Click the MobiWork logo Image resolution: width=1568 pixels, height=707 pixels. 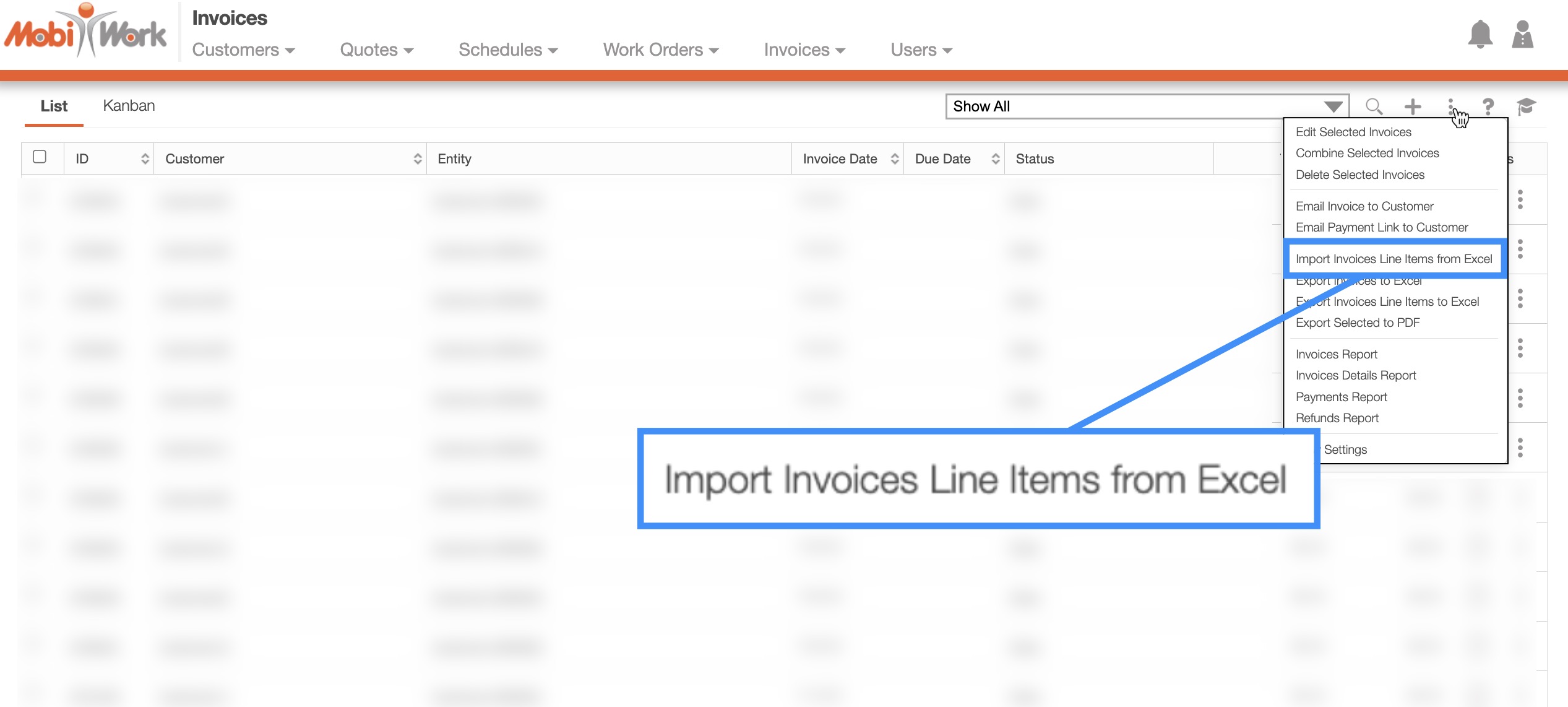point(85,32)
